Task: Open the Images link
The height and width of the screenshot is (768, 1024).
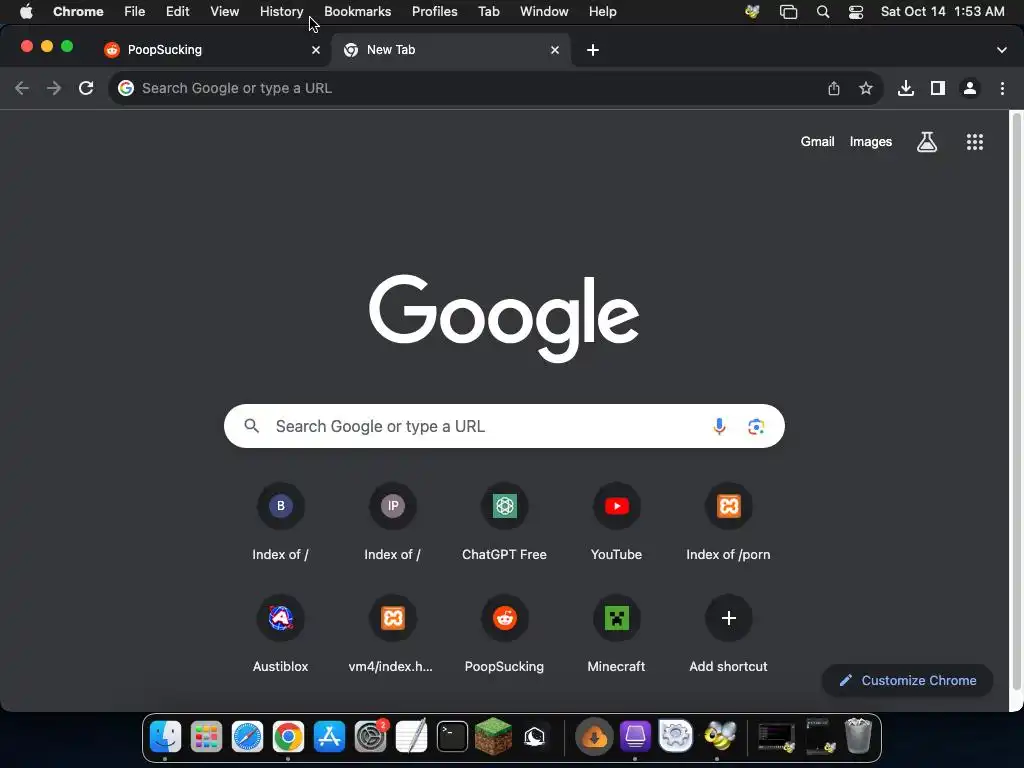Action: [x=871, y=142]
